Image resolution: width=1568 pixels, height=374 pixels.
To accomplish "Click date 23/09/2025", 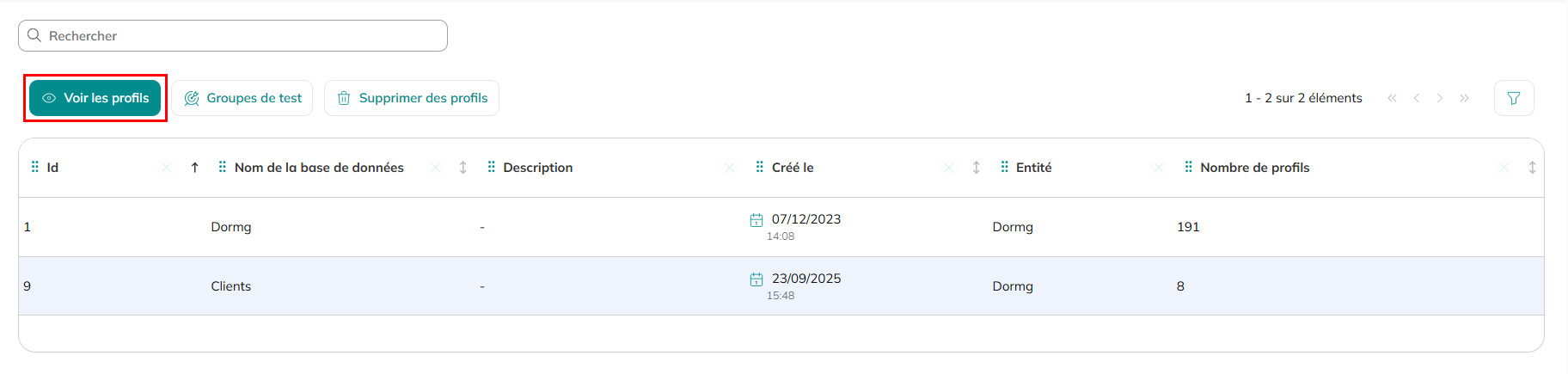I will click(x=806, y=279).
